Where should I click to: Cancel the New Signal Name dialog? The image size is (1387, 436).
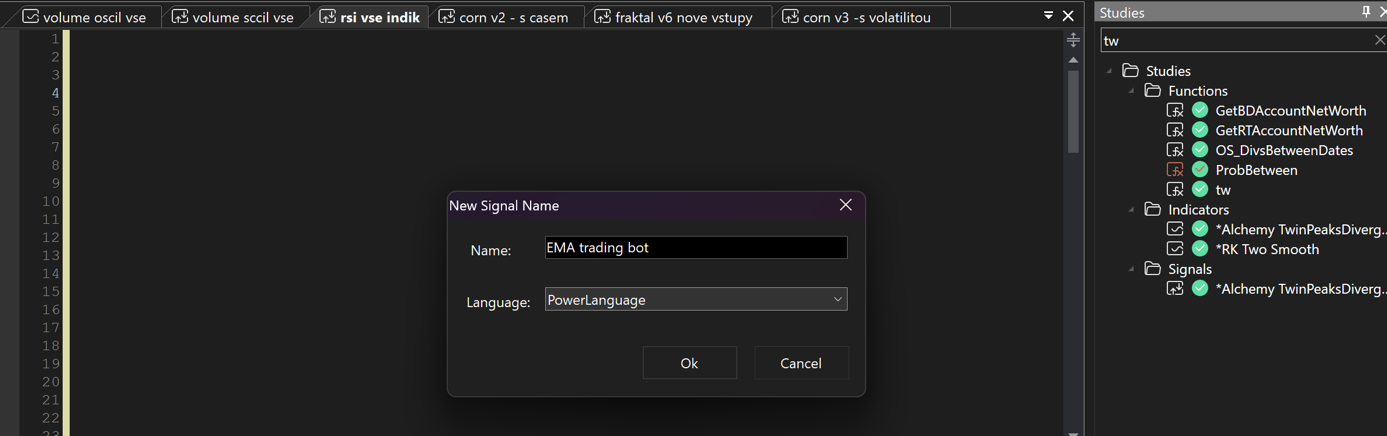click(x=801, y=363)
